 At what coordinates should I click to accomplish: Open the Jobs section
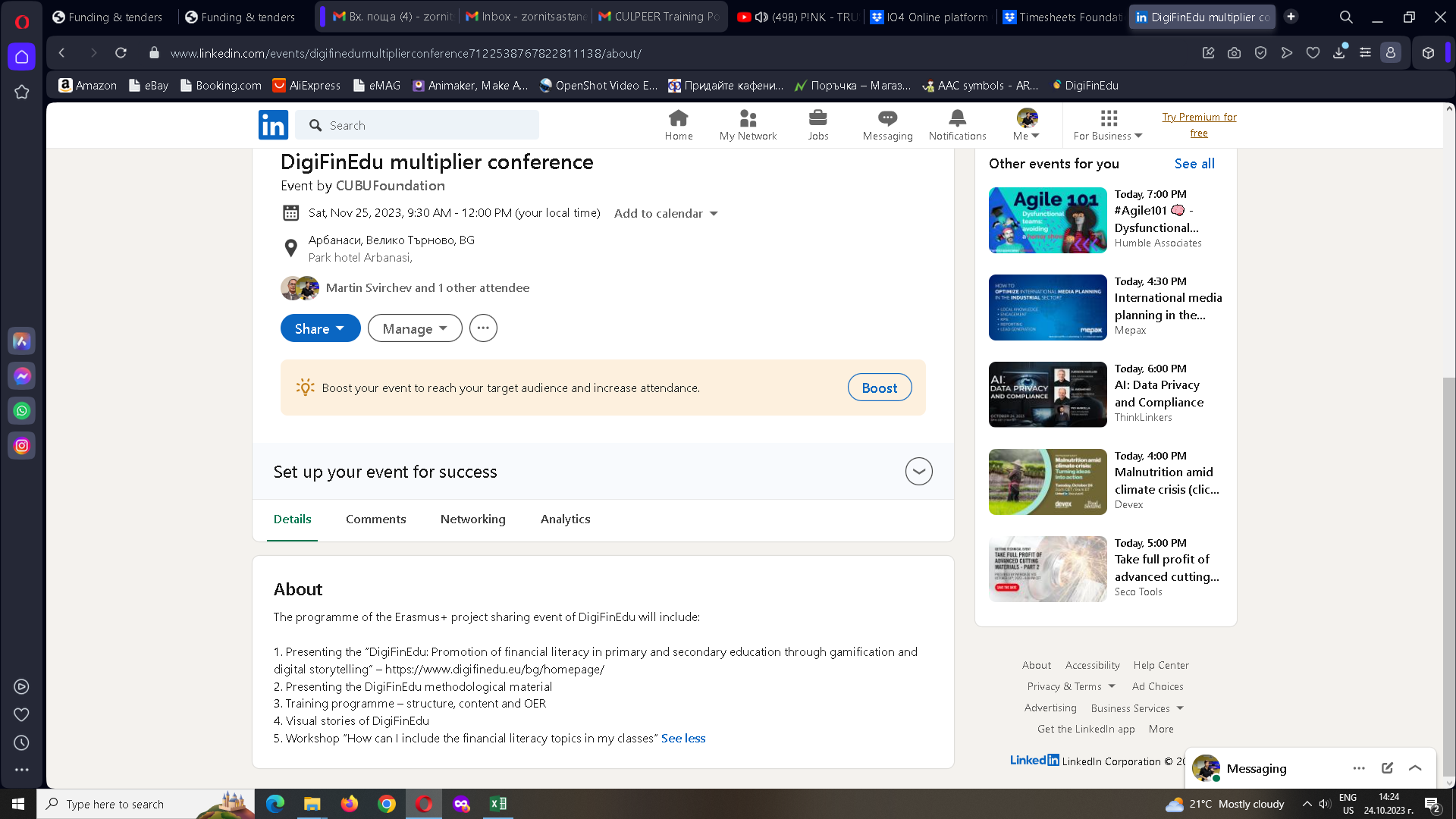[818, 125]
